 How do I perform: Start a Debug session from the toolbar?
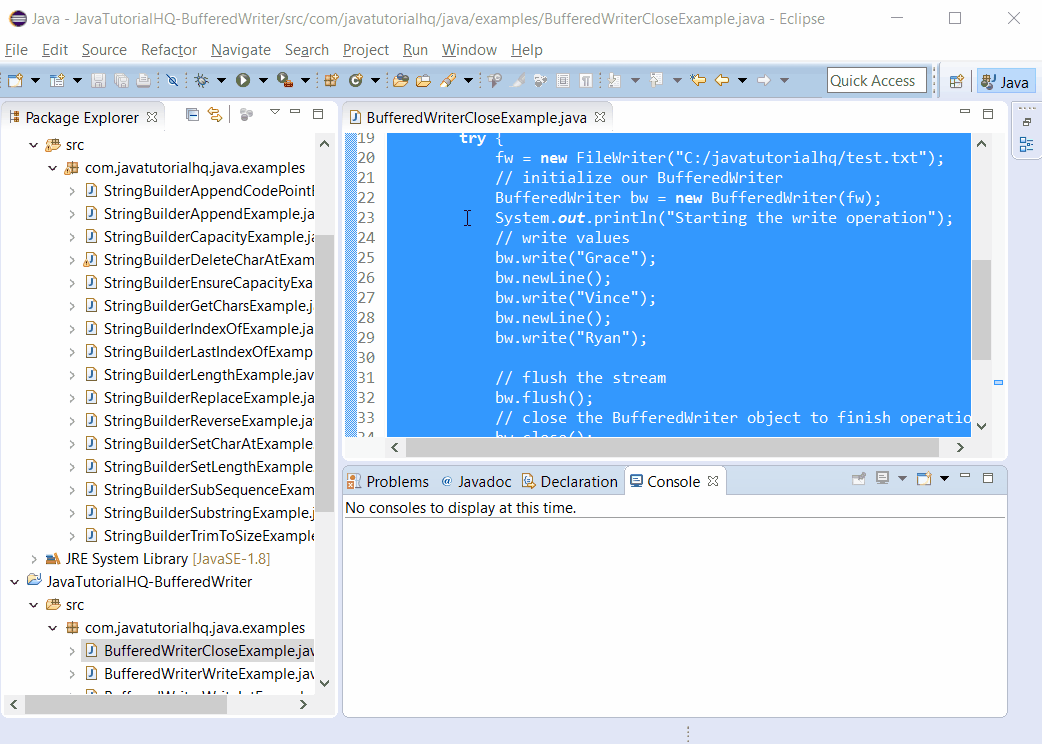(201, 80)
